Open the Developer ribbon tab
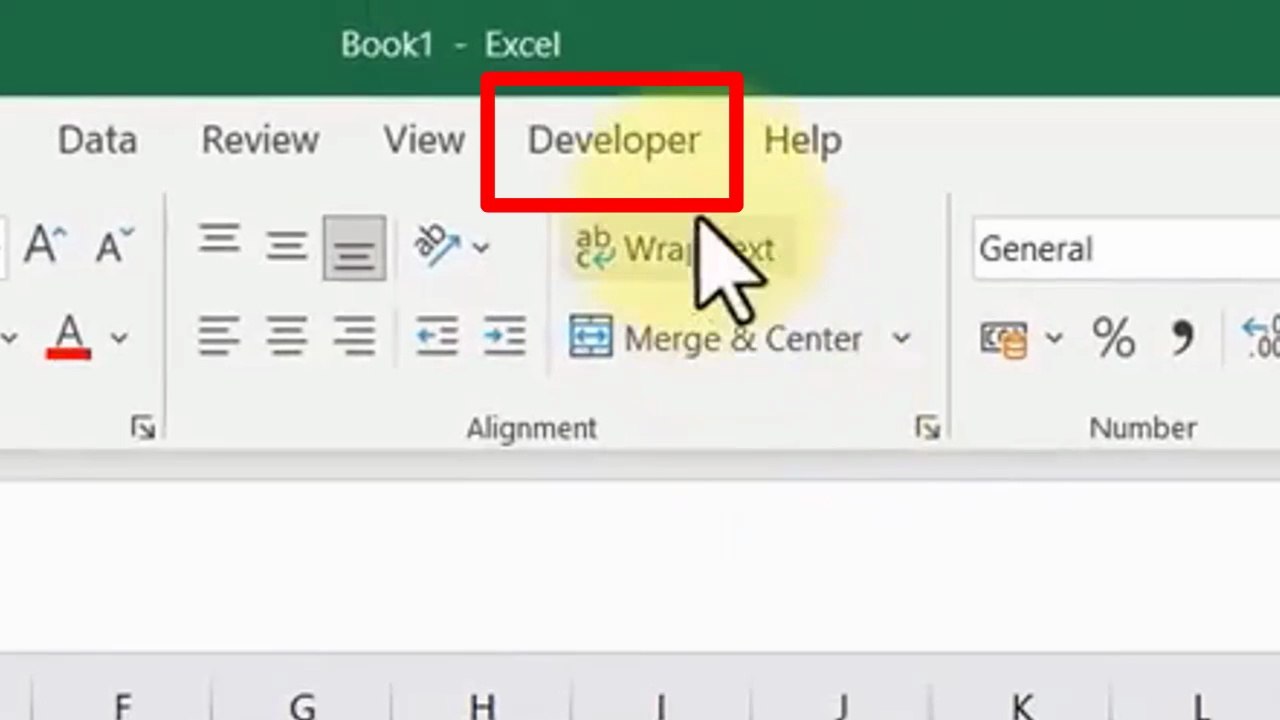Screen dimensions: 1280x720 coord(613,141)
